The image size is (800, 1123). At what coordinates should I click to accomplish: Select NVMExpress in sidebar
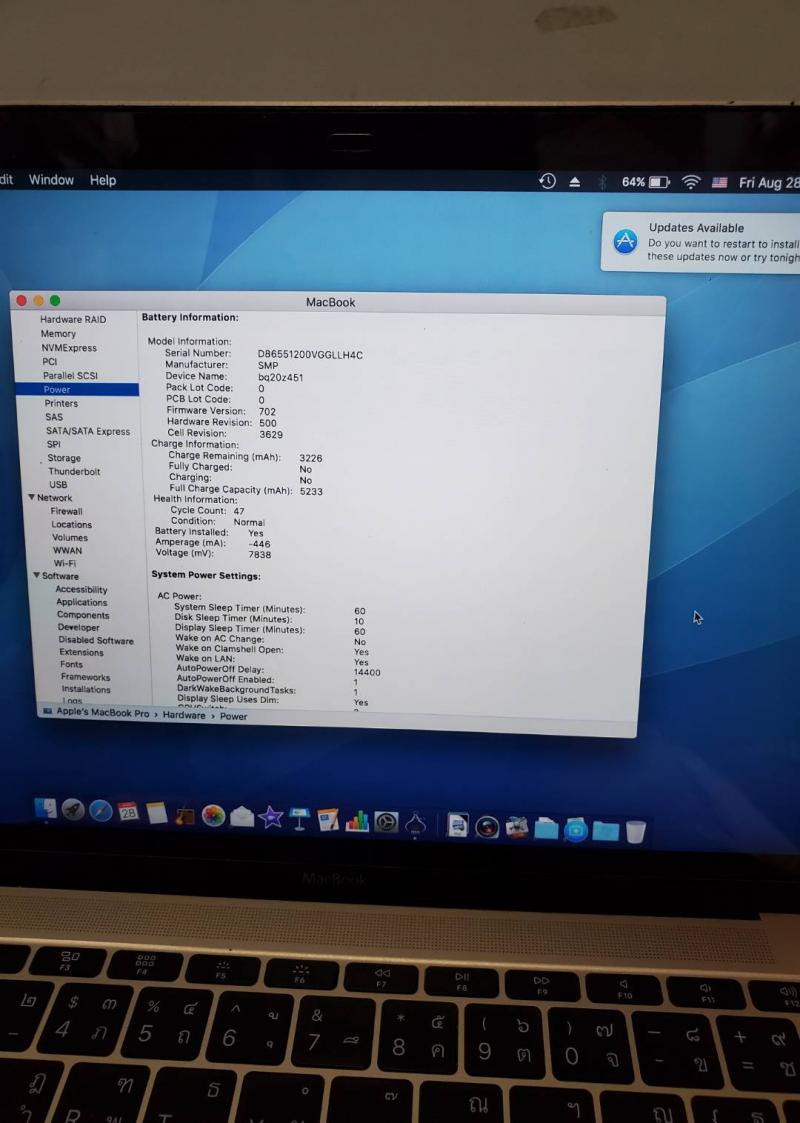(69, 348)
